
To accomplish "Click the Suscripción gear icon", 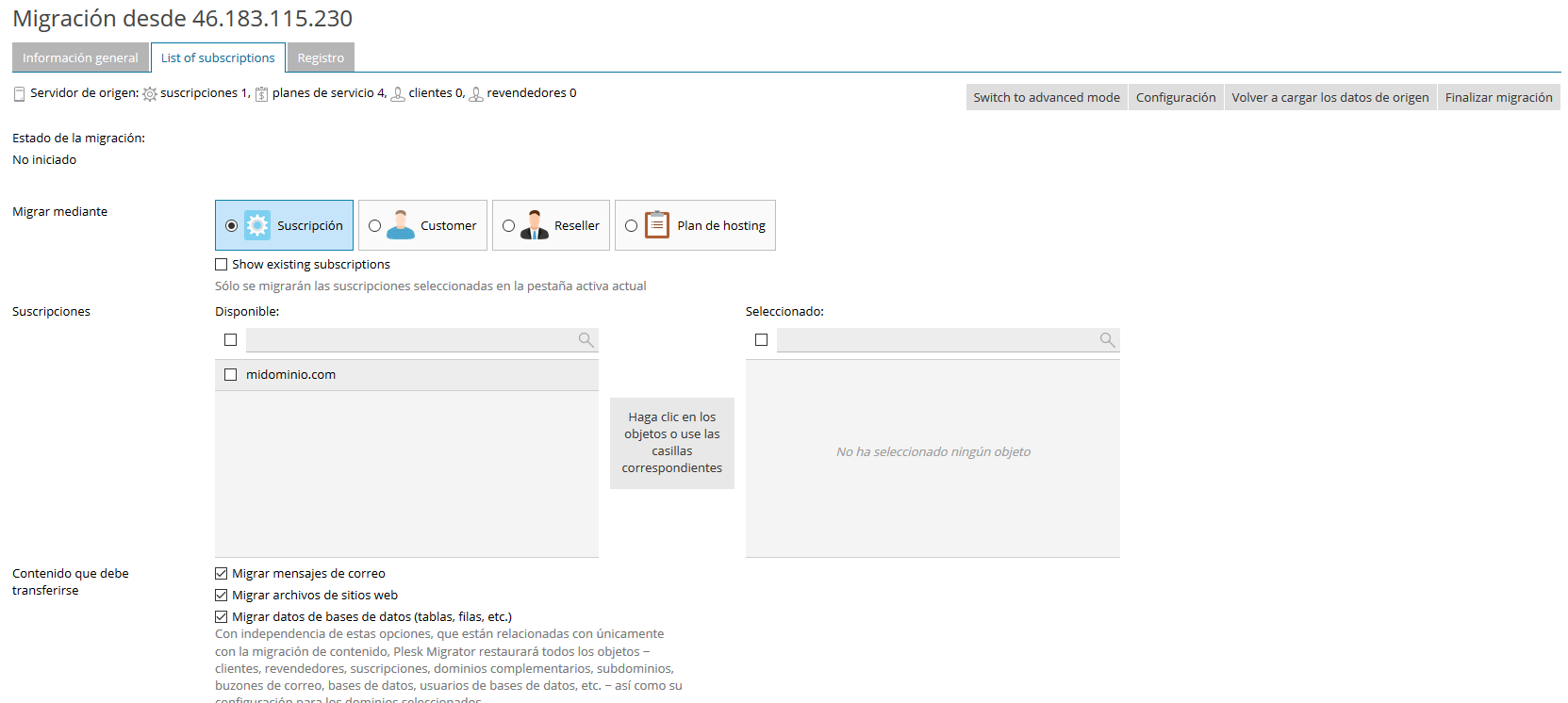I will [257, 225].
